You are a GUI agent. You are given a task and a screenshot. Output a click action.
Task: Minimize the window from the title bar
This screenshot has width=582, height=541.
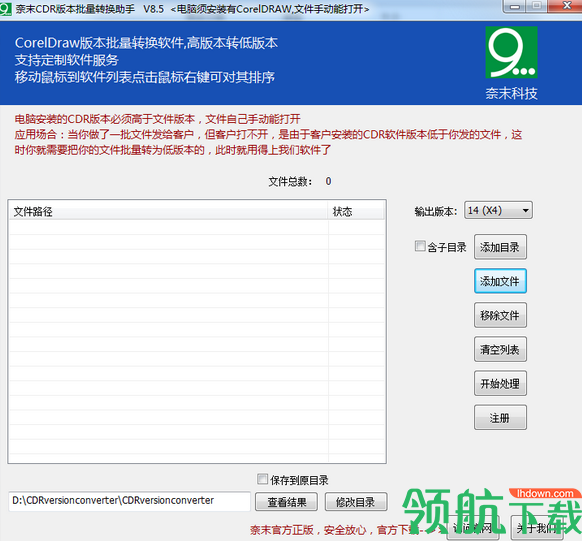(x=514, y=6)
